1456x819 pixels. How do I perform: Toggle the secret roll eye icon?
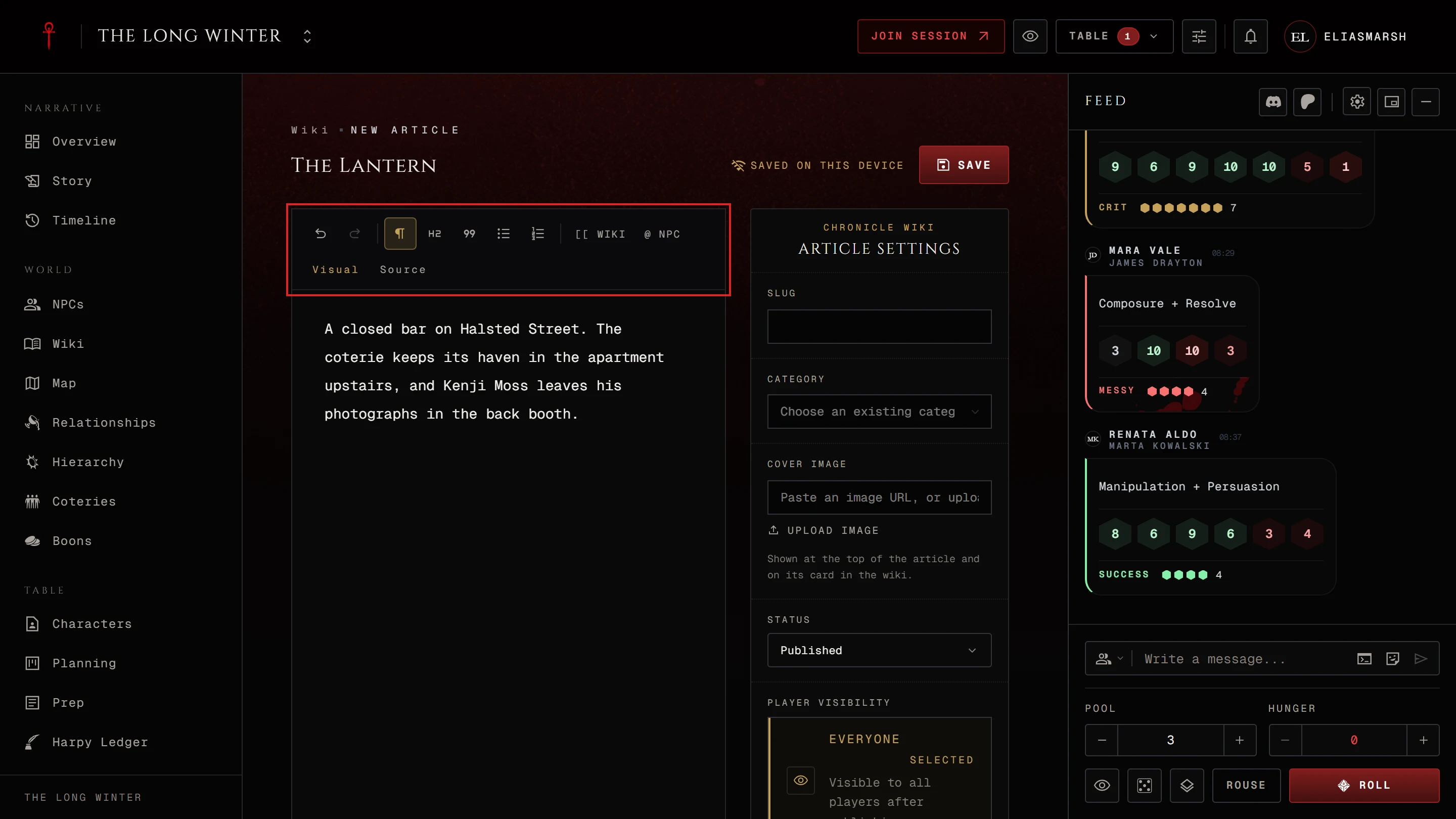(1102, 785)
